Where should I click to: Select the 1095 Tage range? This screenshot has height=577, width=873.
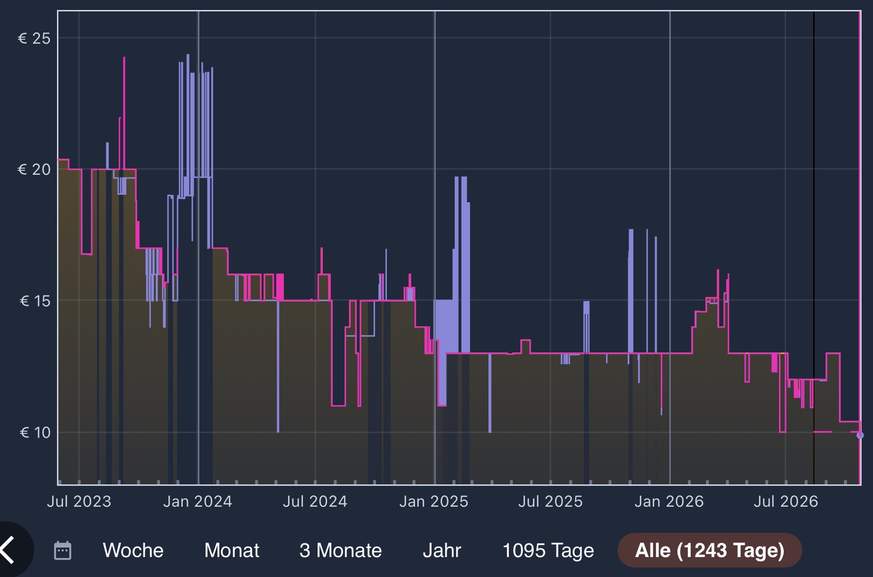pos(548,550)
